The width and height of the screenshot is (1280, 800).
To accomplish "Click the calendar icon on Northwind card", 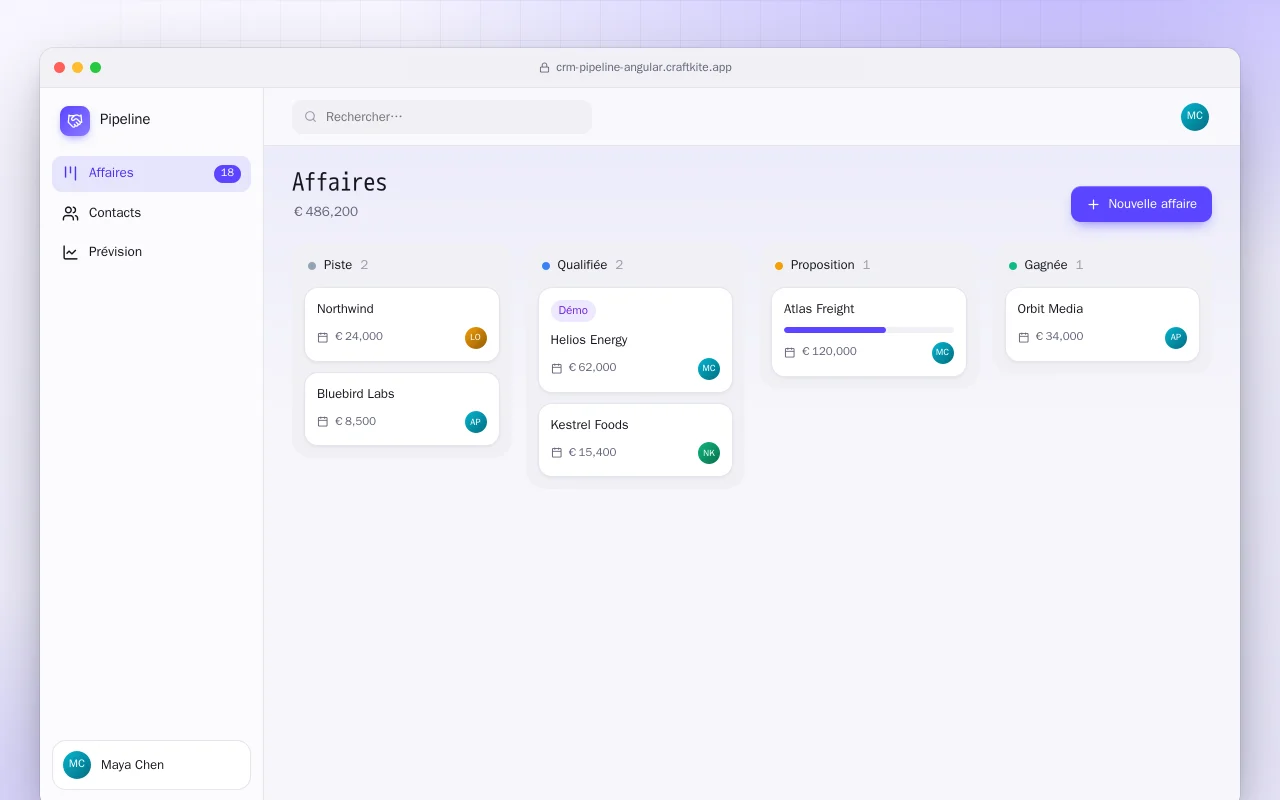I will click(x=323, y=337).
